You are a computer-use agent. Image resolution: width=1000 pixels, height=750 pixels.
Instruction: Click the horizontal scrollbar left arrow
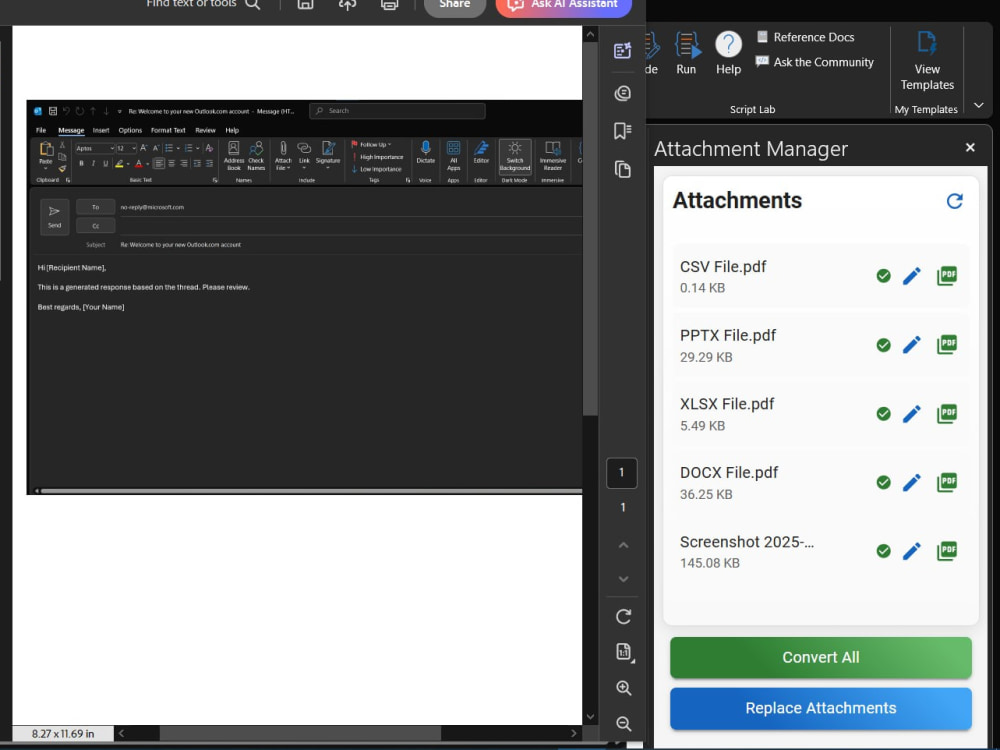click(x=122, y=733)
